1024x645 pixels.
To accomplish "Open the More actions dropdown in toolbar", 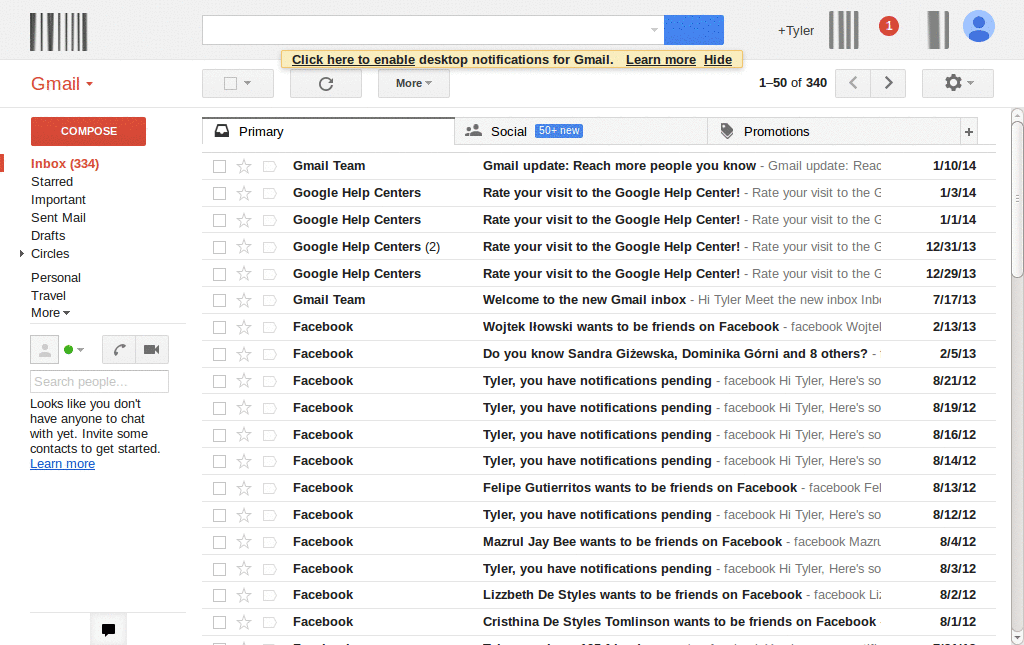I will [x=413, y=84].
